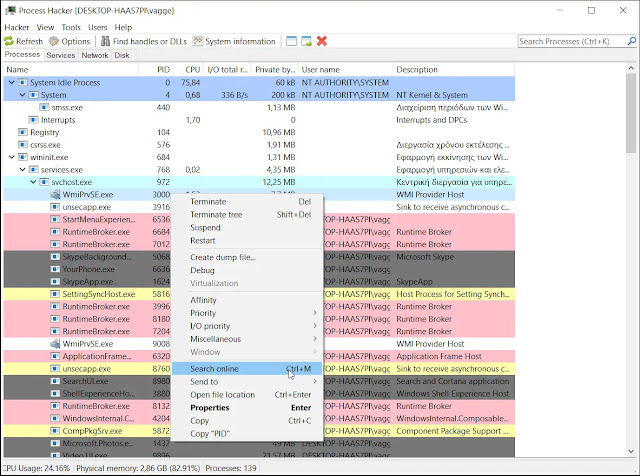Expand the I/O priority submenu

click(x=315, y=326)
